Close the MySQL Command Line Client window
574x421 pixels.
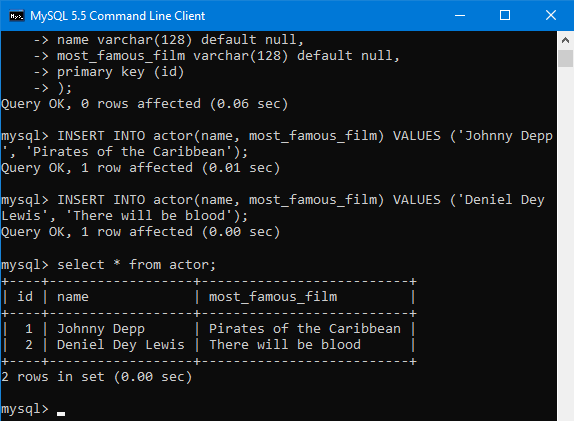551,15
